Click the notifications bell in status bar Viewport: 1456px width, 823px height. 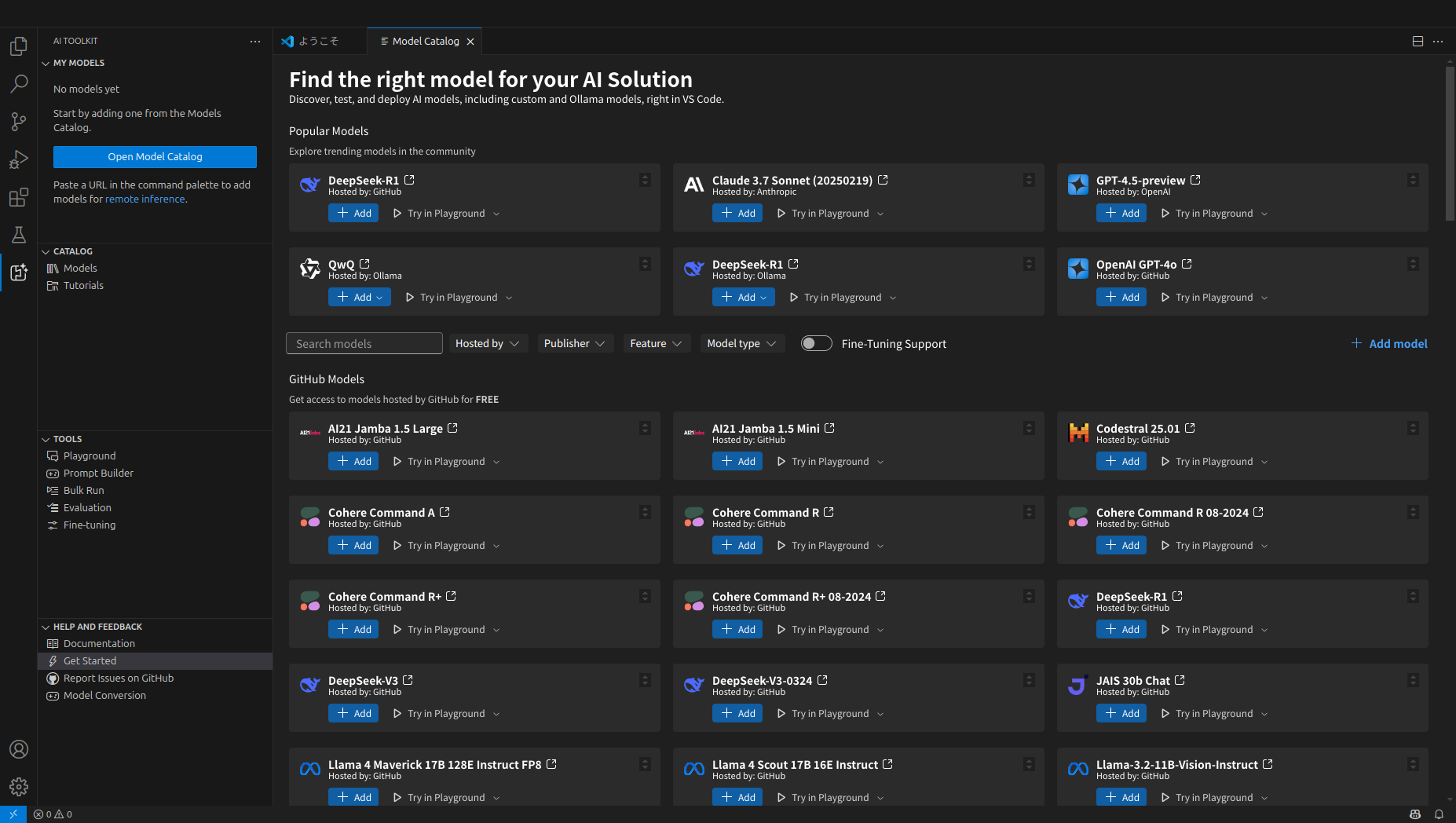coord(1439,814)
